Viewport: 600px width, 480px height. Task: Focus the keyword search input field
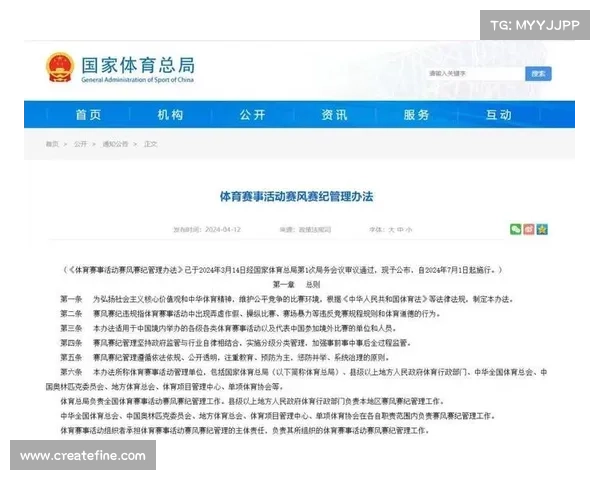475,73
